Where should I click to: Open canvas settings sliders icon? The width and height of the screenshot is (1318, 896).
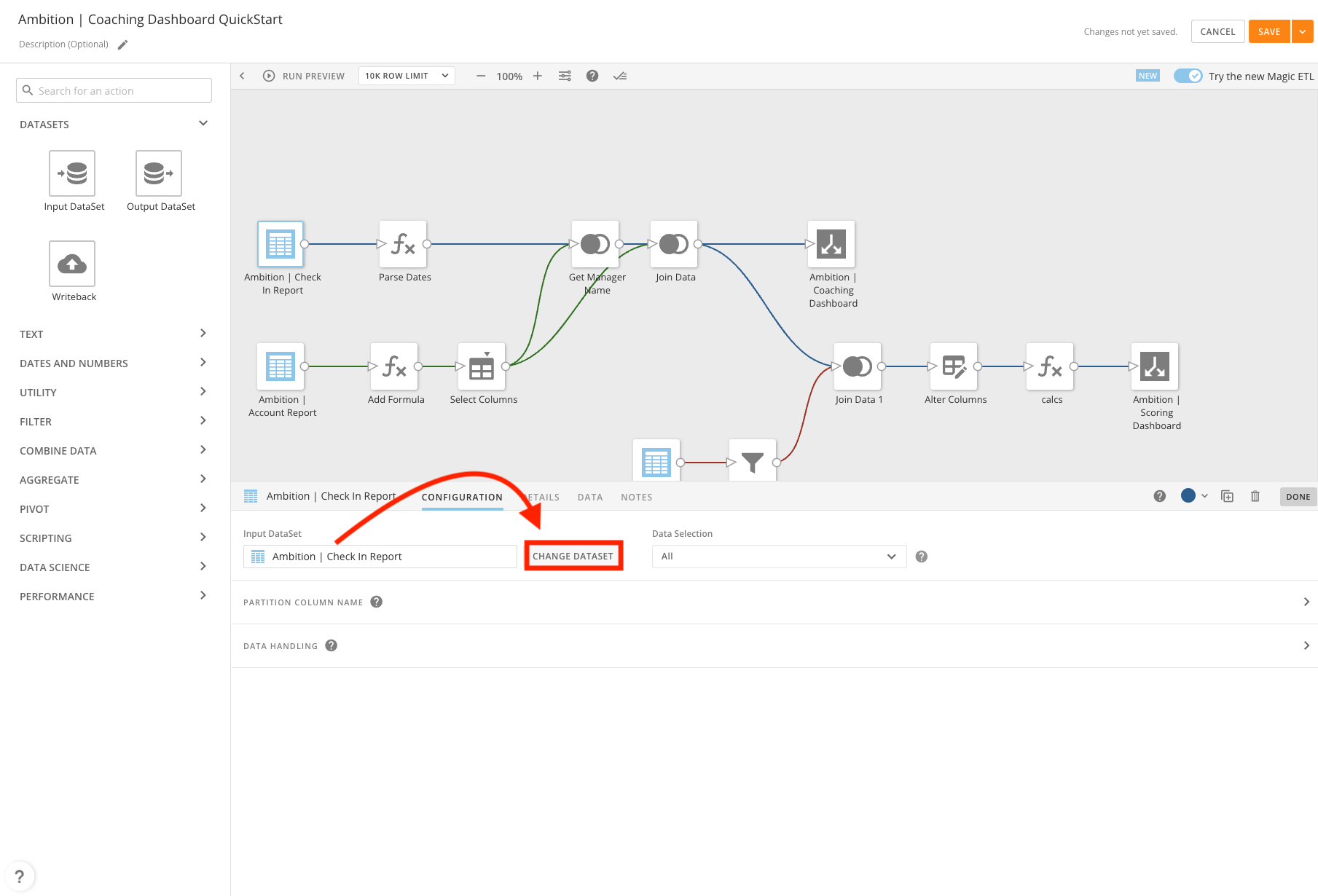click(565, 76)
